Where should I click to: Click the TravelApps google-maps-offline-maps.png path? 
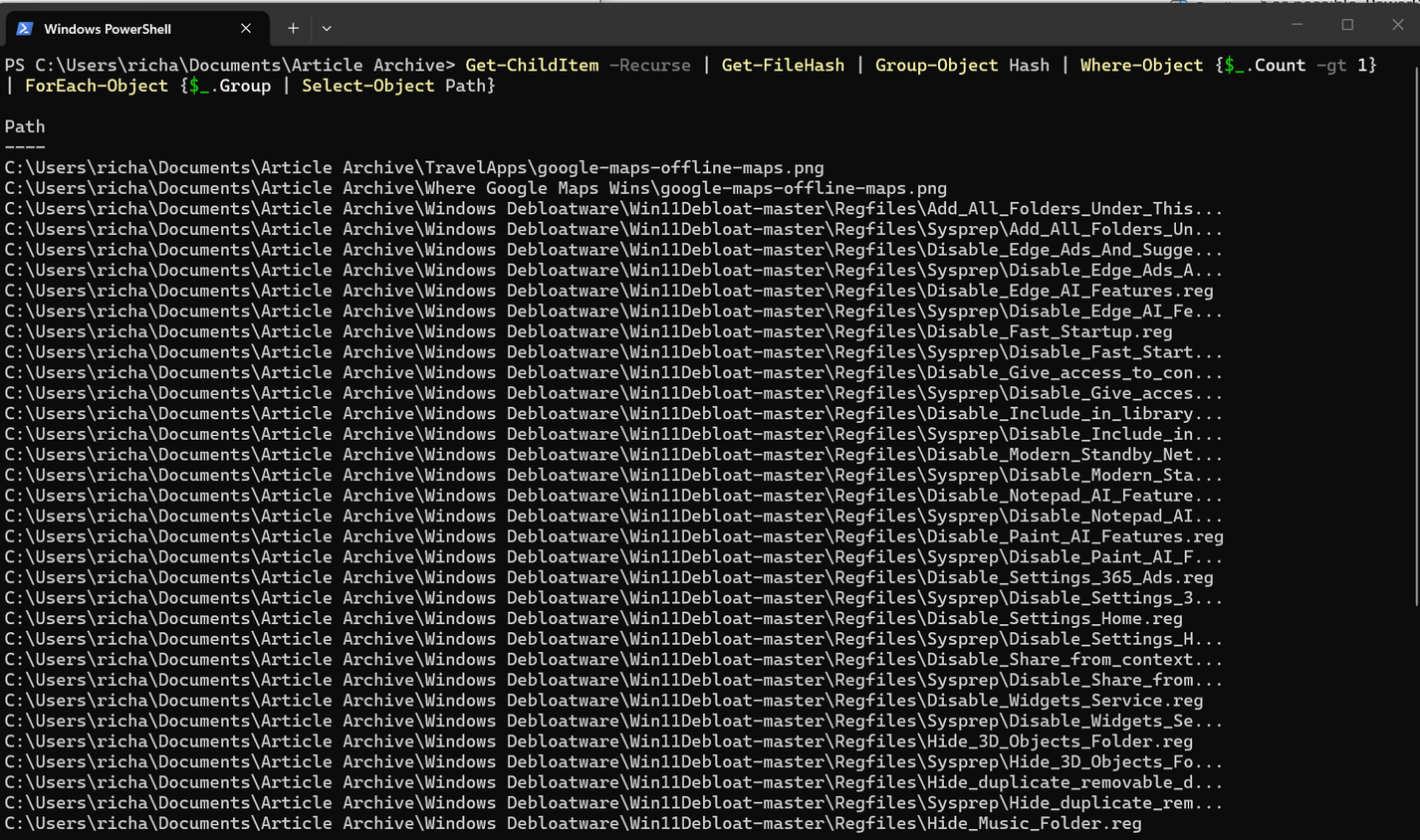(414, 167)
